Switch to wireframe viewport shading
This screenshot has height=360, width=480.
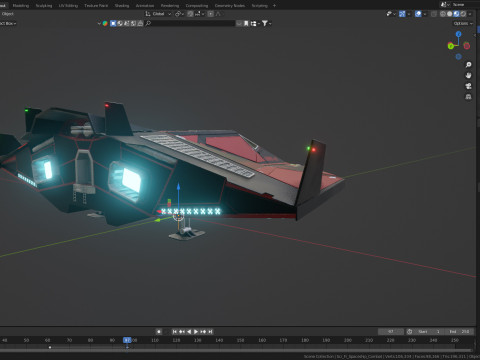tap(443, 14)
